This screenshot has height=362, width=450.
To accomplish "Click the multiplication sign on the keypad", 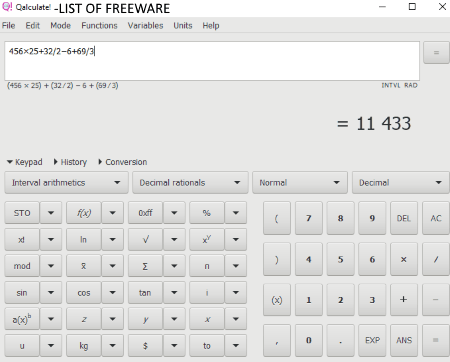I will 404,259.
